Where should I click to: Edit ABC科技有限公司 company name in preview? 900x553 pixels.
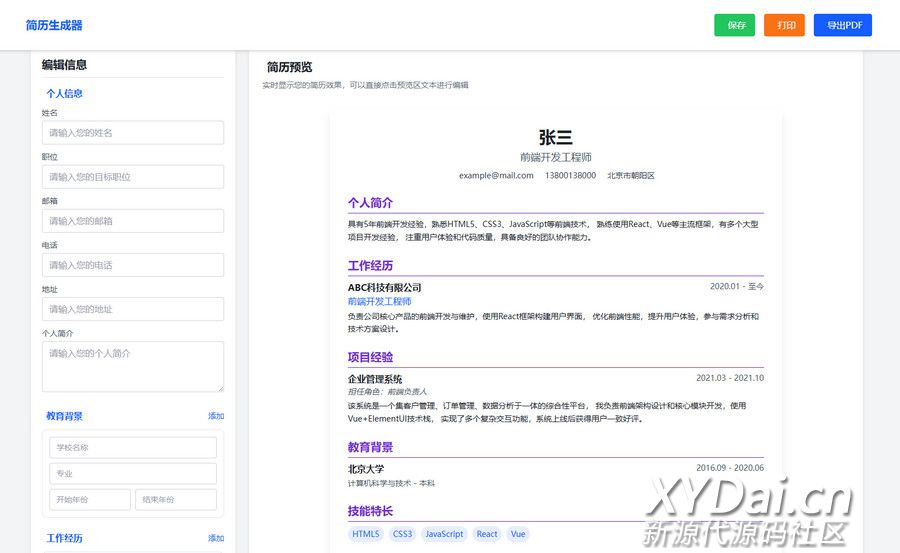point(385,287)
